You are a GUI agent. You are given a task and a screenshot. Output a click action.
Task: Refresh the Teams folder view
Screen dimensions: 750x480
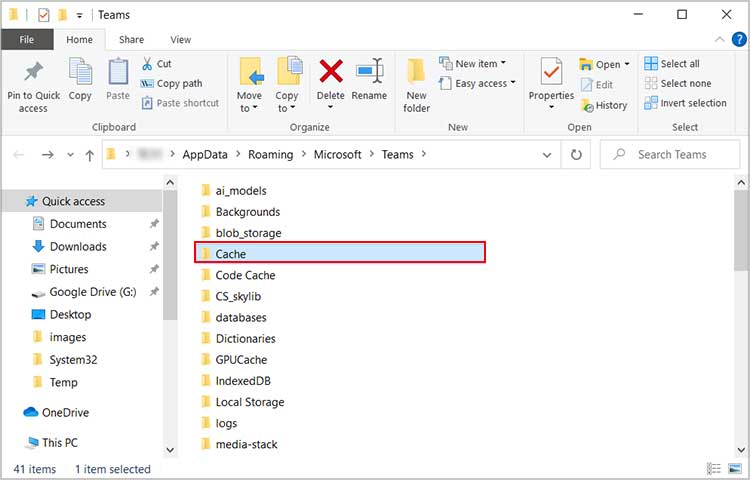point(576,154)
